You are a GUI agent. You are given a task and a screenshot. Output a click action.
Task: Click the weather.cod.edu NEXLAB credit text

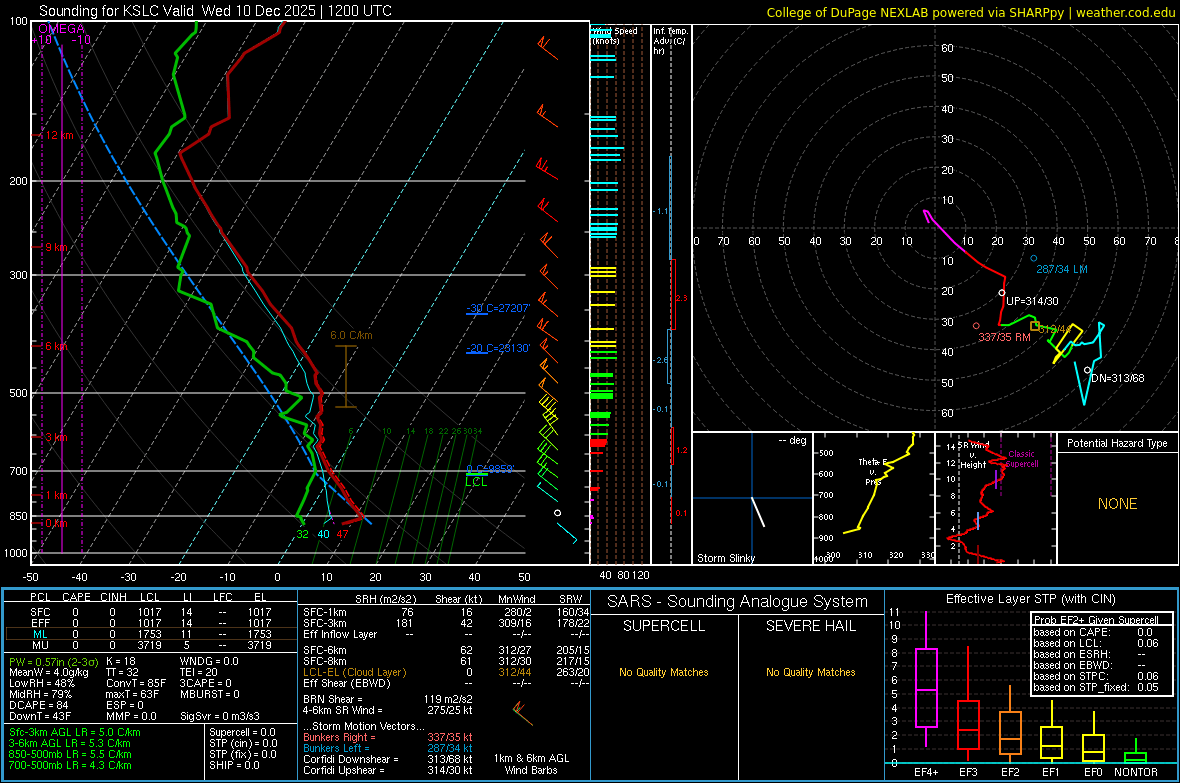tap(971, 12)
